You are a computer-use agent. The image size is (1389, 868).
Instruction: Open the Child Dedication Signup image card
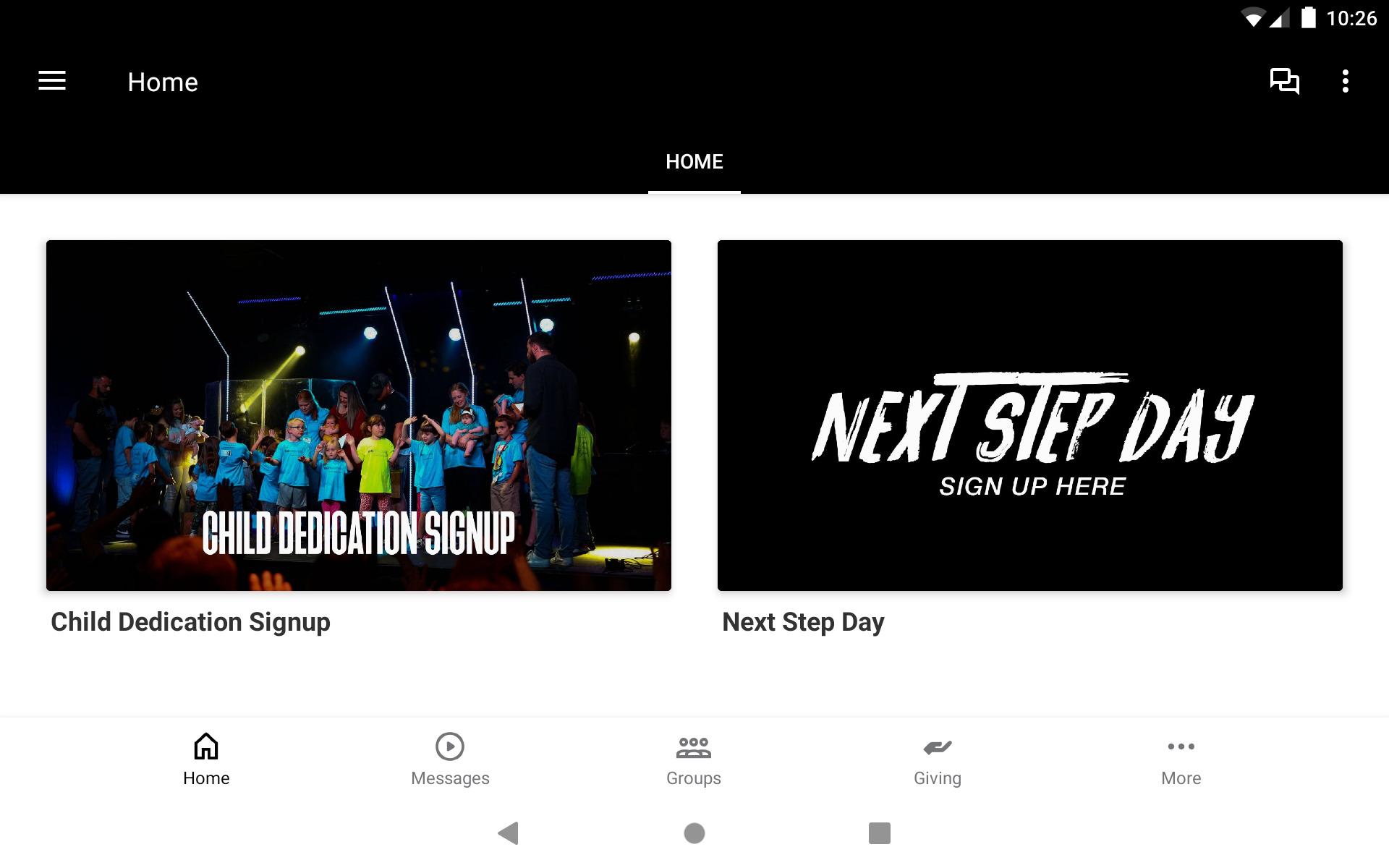point(359,415)
